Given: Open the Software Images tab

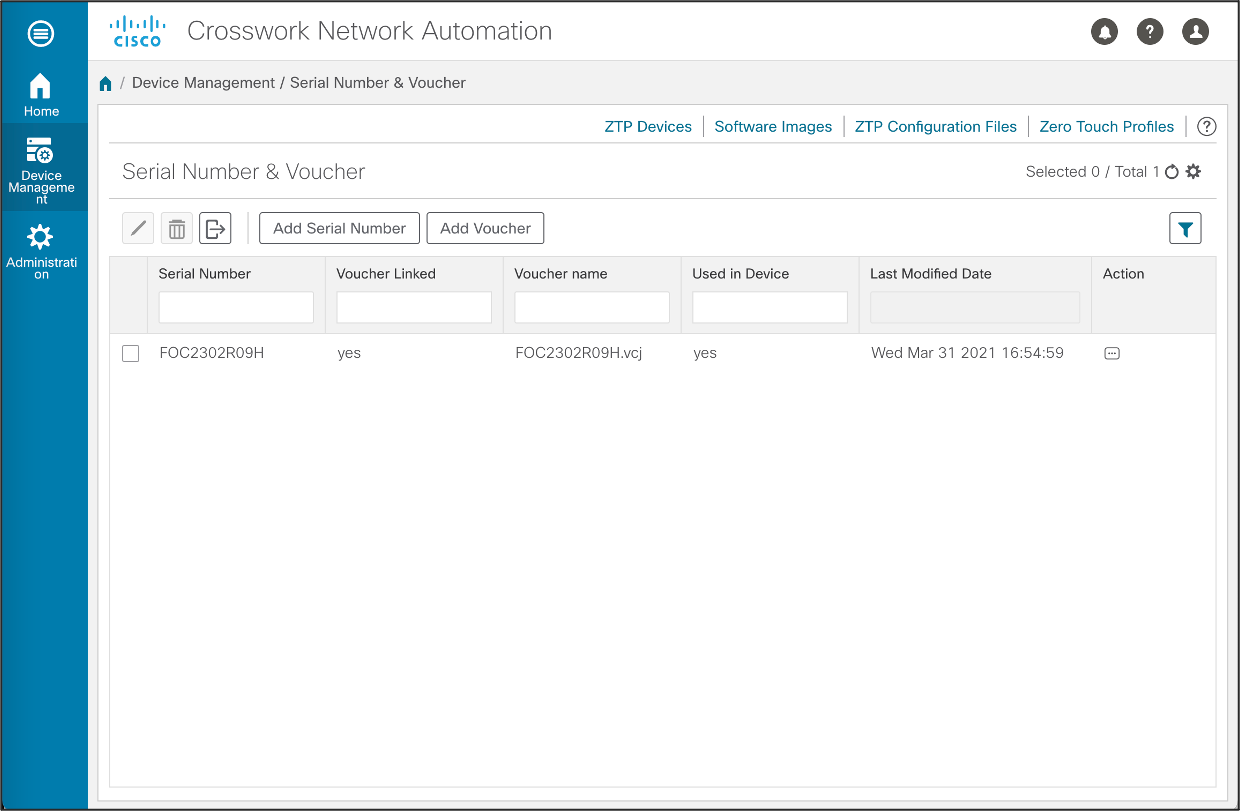Looking at the screenshot, I should [773, 127].
